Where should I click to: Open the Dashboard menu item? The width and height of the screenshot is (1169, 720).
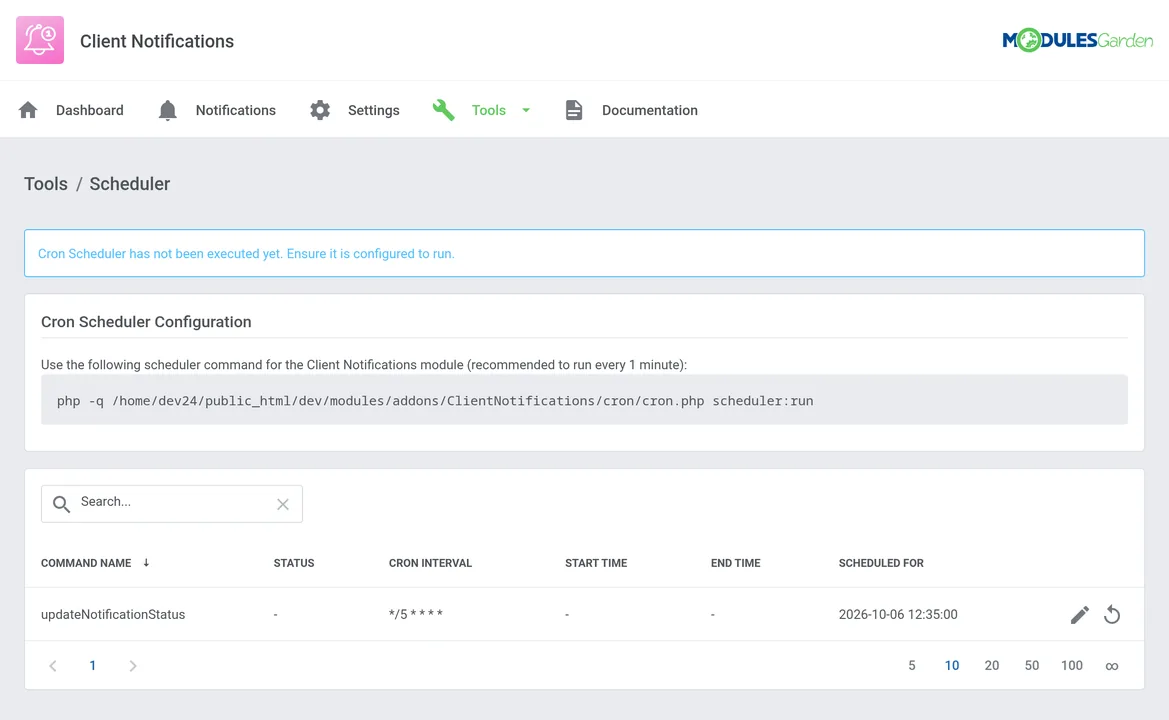(89, 110)
